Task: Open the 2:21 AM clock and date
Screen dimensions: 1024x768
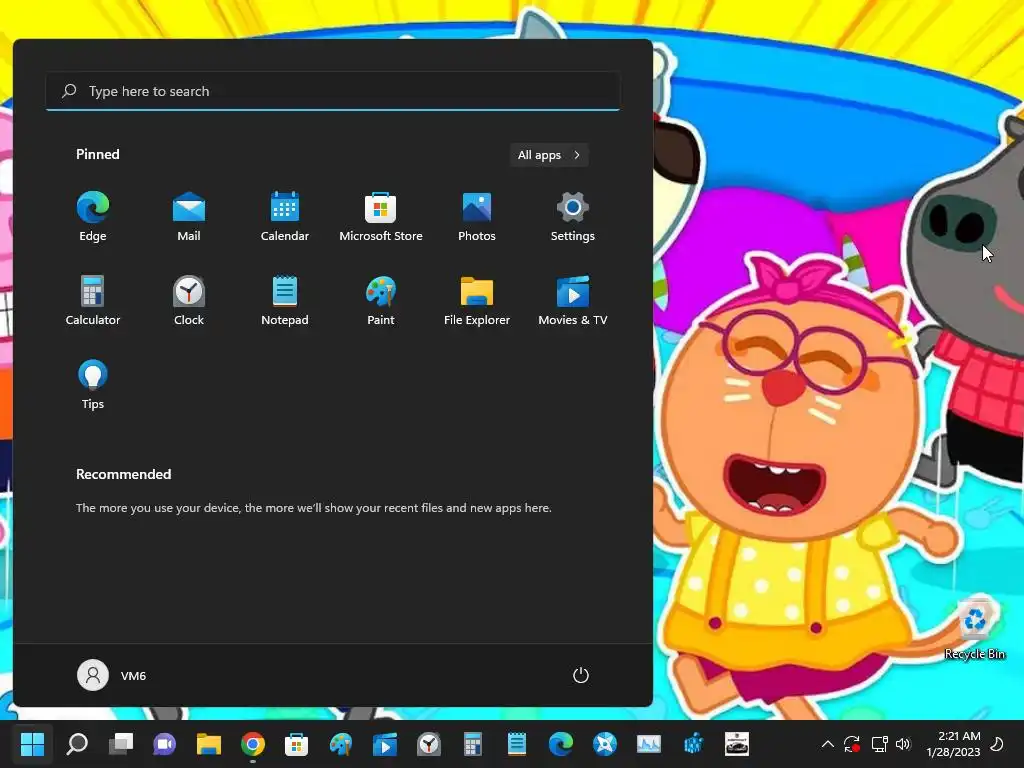Action: pos(953,744)
